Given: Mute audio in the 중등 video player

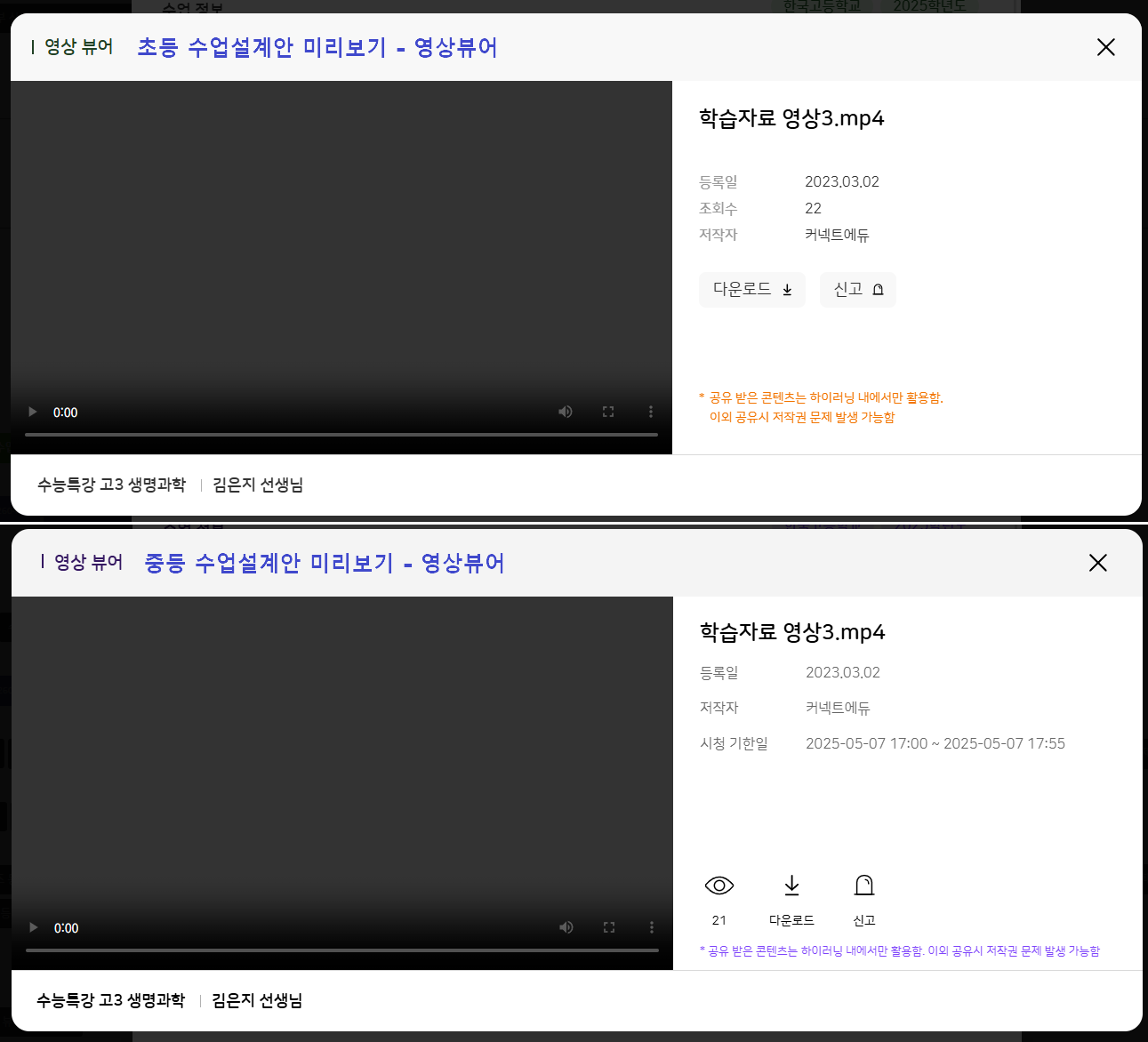Looking at the screenshot, I should [566, 927].
